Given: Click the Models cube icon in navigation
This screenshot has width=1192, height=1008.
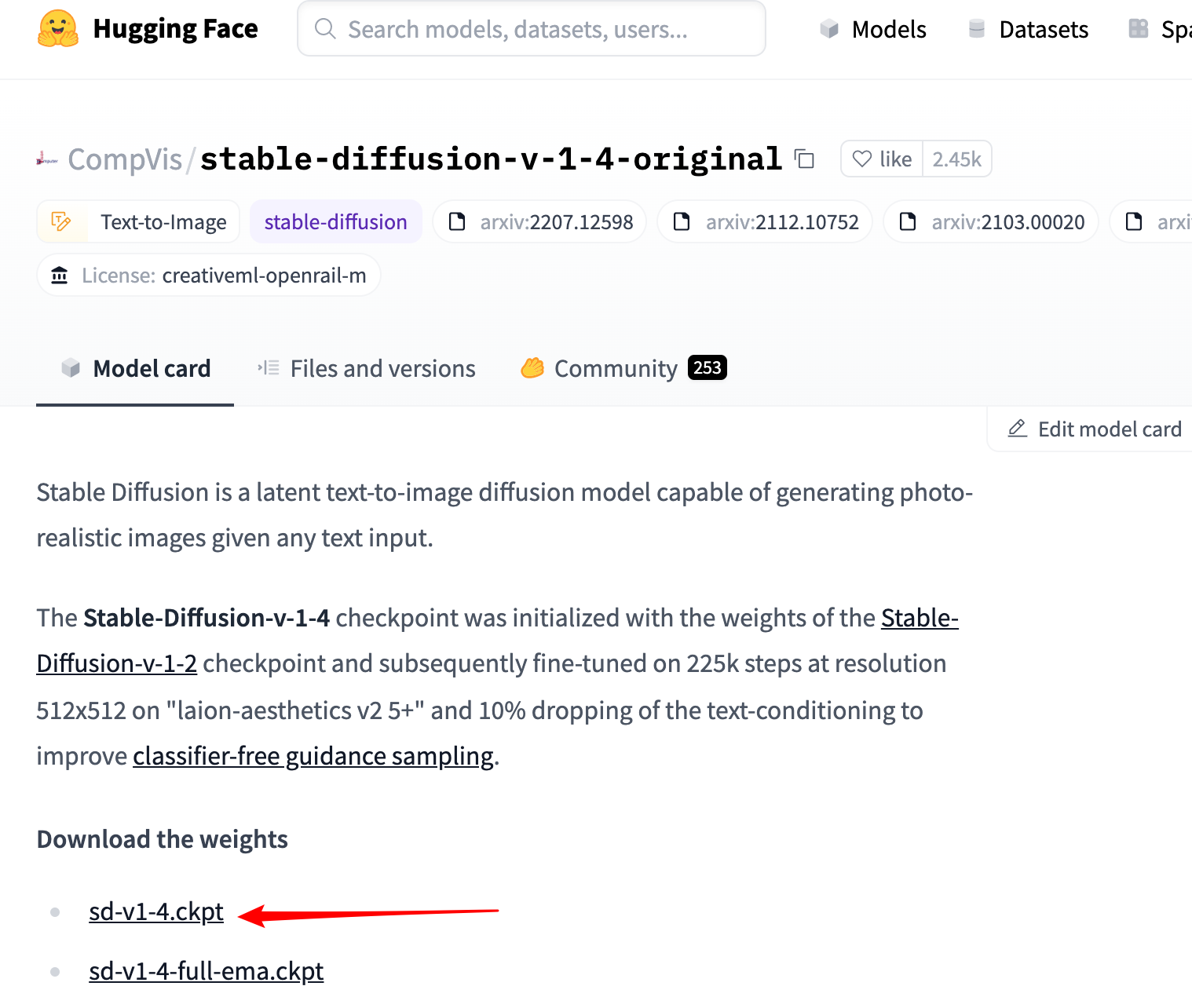Looking at the screenshot, I should coord(829,29).
